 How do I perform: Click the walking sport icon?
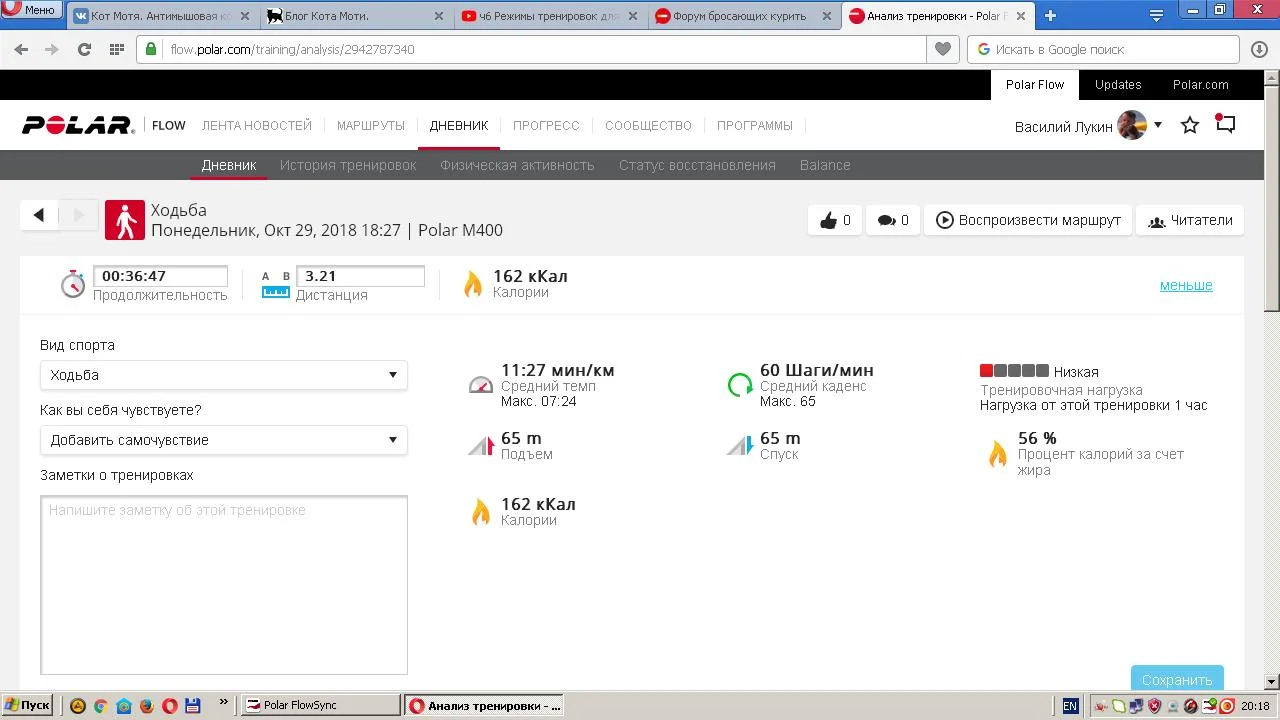[125, 220]
